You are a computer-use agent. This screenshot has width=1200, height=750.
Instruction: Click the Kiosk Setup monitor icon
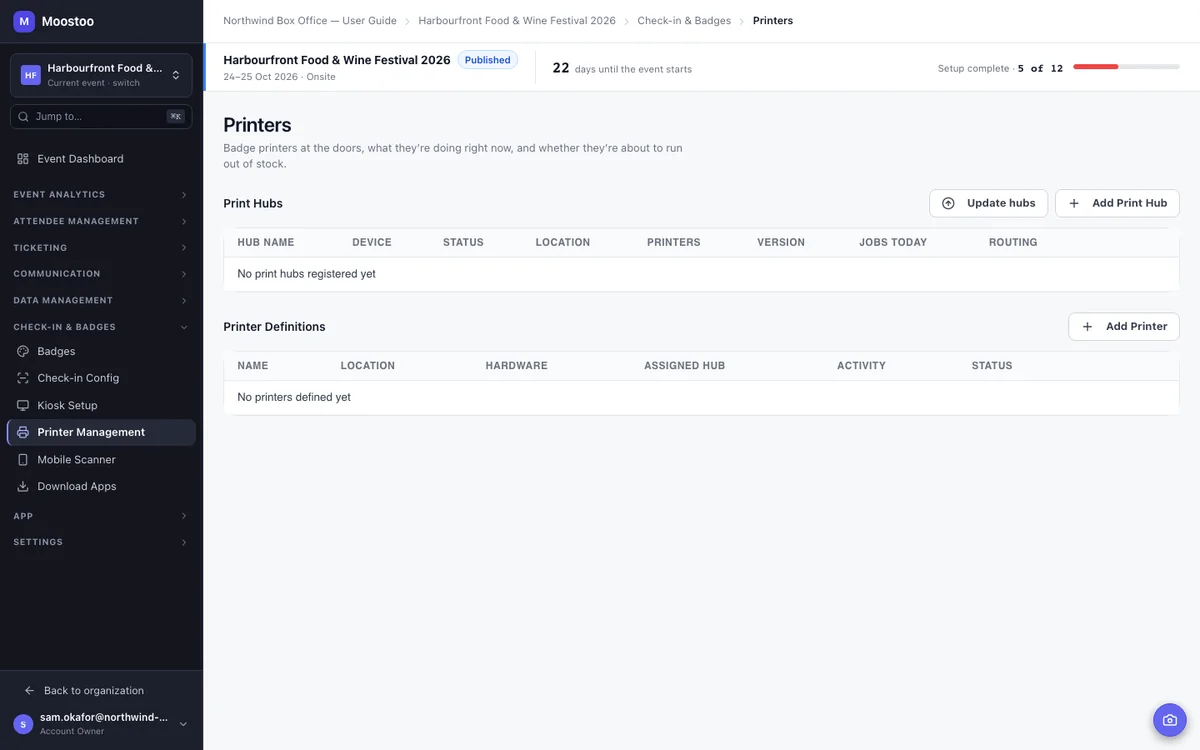23,405
